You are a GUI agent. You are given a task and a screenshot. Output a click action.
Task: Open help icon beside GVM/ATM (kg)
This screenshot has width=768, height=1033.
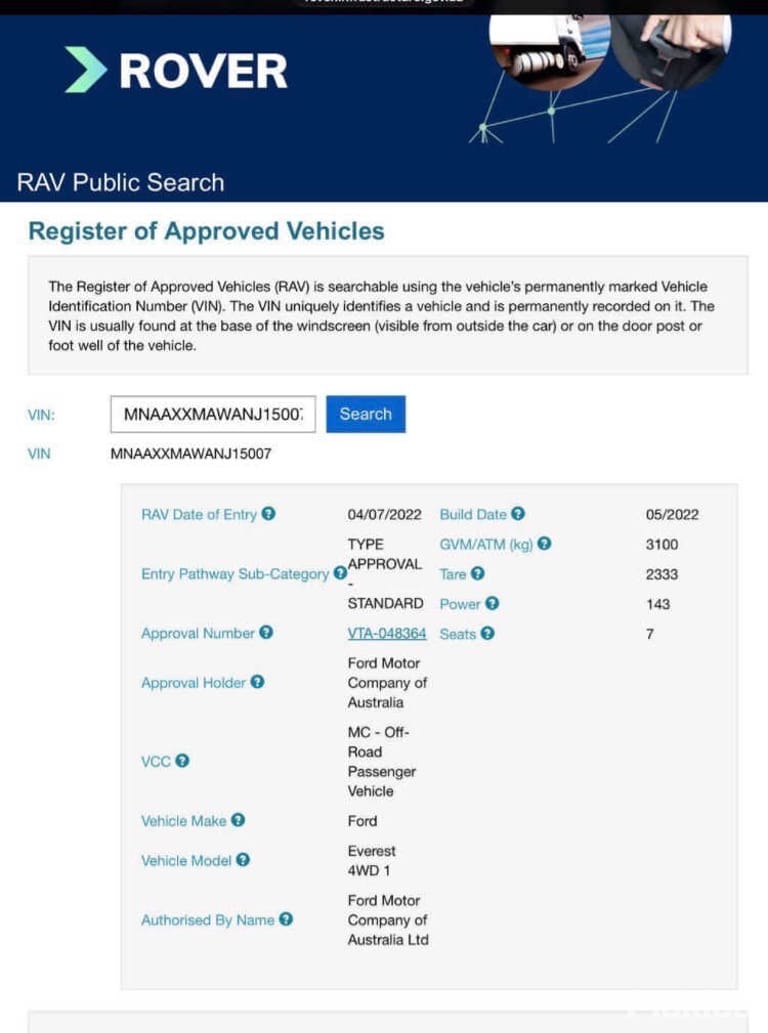pos(544,544)
